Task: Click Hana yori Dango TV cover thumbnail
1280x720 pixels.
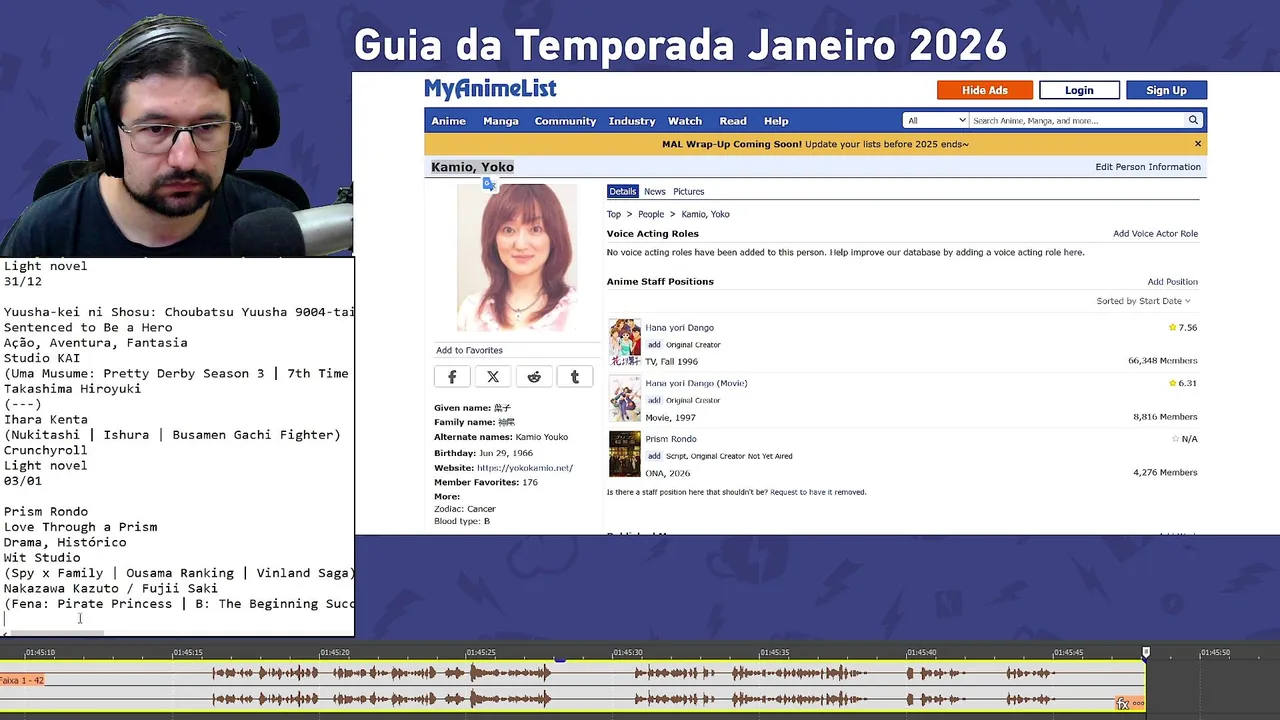Action: click(625, 343)
